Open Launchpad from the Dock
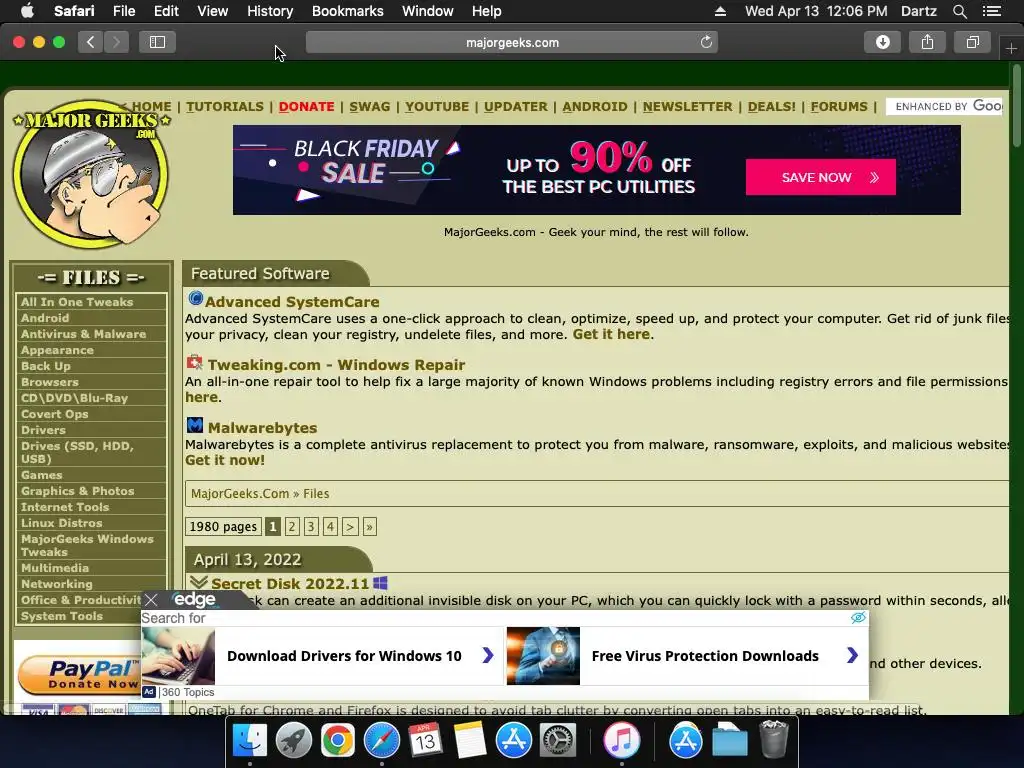This screenshot has width=1024, height=768. click(294, 741)
